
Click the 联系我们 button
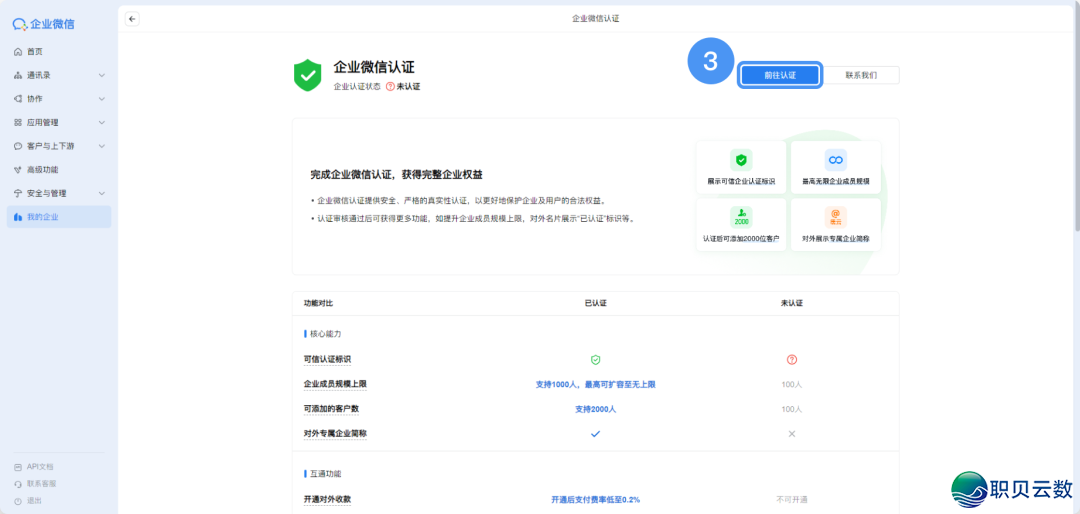pos(861,75)
